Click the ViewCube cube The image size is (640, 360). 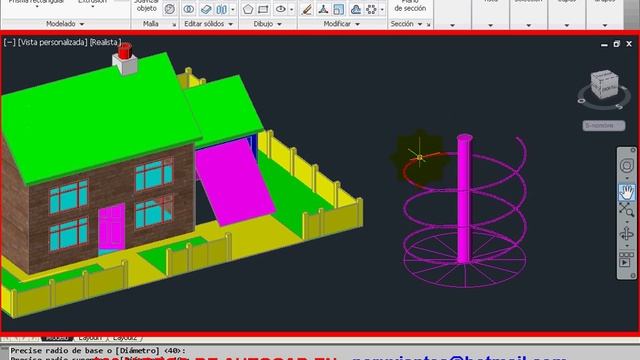tap(604, 84)
